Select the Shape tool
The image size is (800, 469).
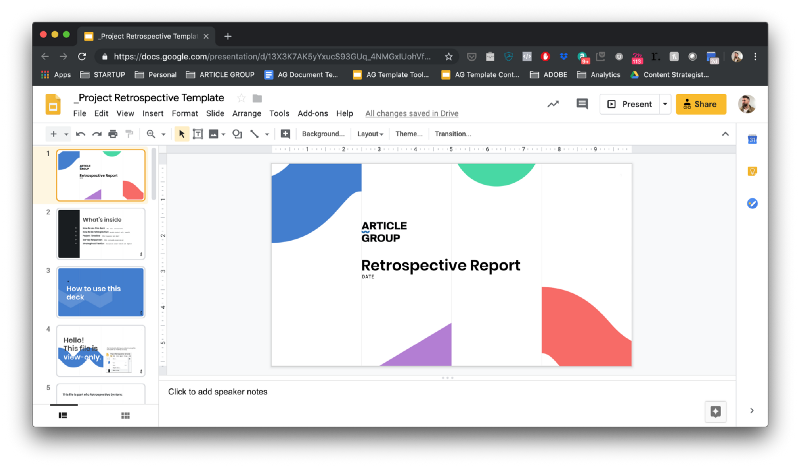click(x=237, y=134)
